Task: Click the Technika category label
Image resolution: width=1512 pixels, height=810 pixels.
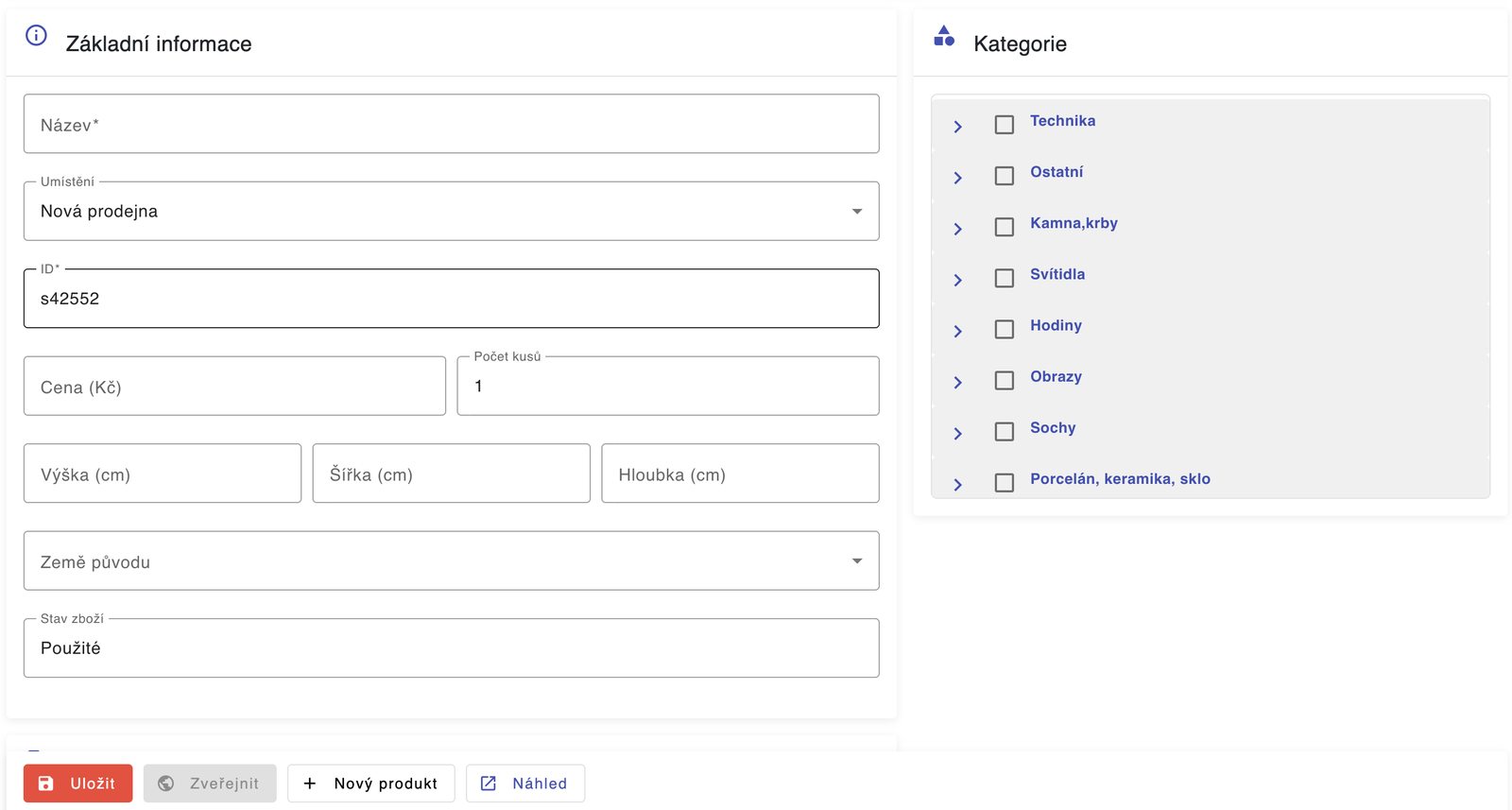Action: click(1062, 121)
